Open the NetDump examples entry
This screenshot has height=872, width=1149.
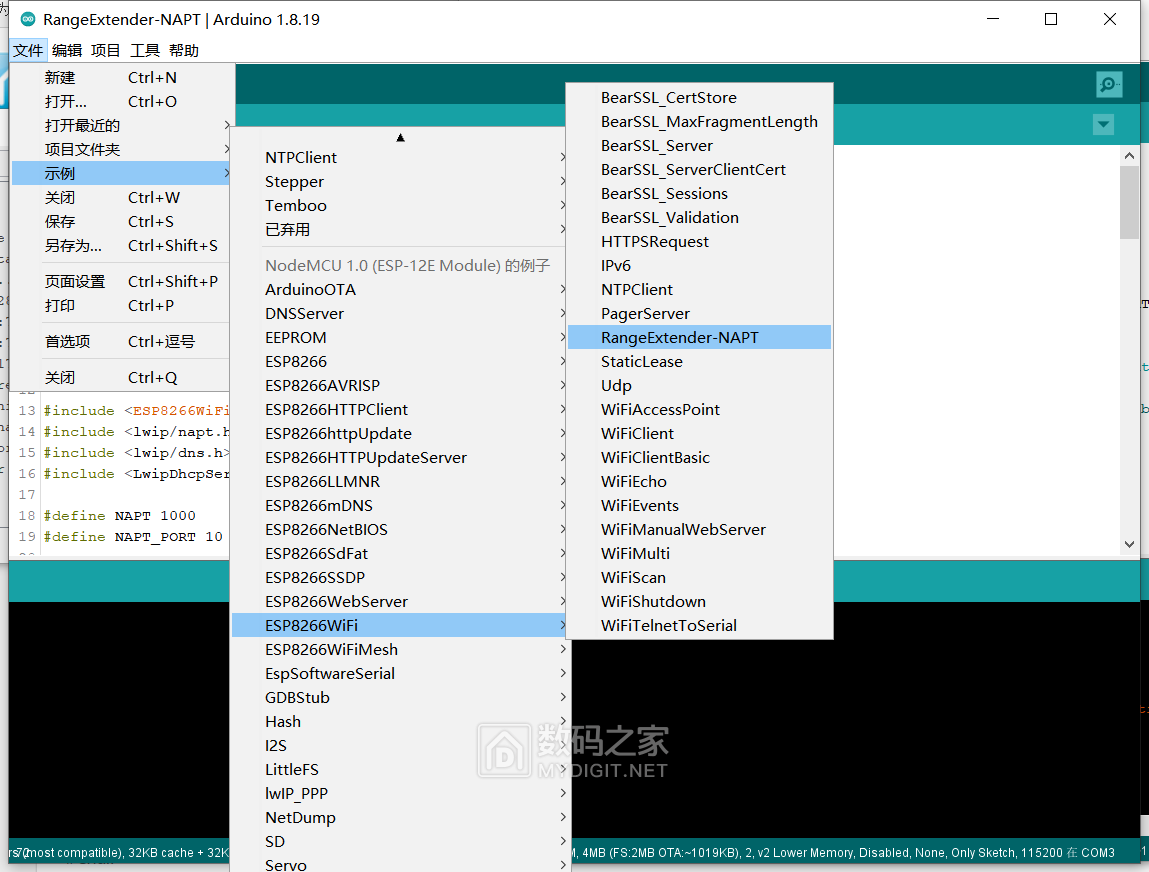(400, 818)
